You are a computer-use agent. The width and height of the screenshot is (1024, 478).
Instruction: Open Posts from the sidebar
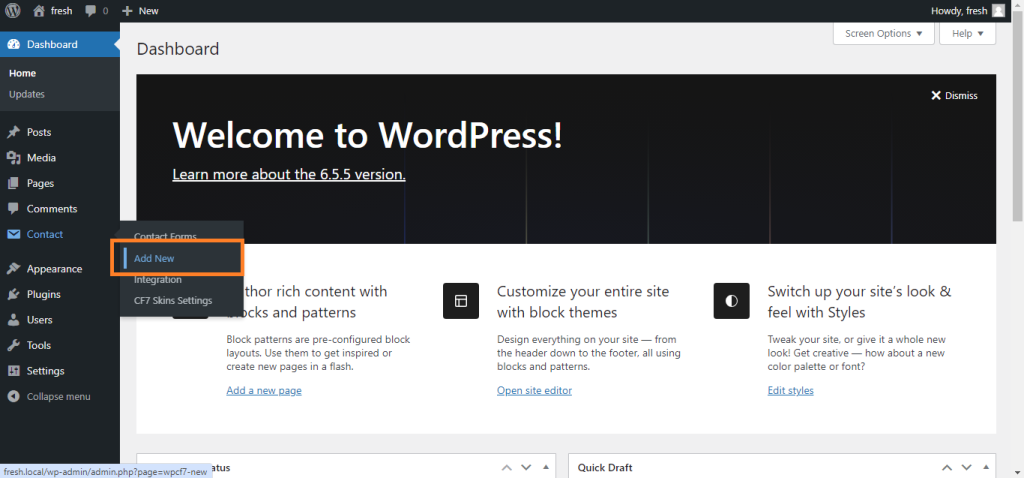pos(39,132)
